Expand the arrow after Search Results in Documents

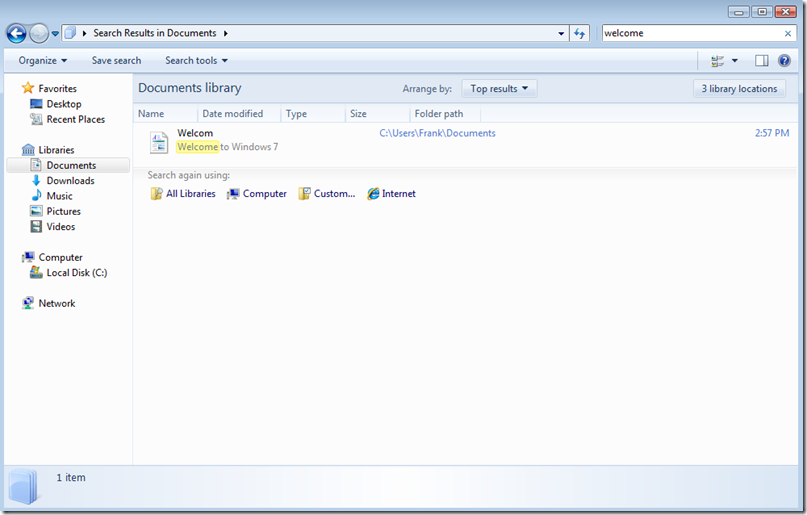[x=225, y=33]
